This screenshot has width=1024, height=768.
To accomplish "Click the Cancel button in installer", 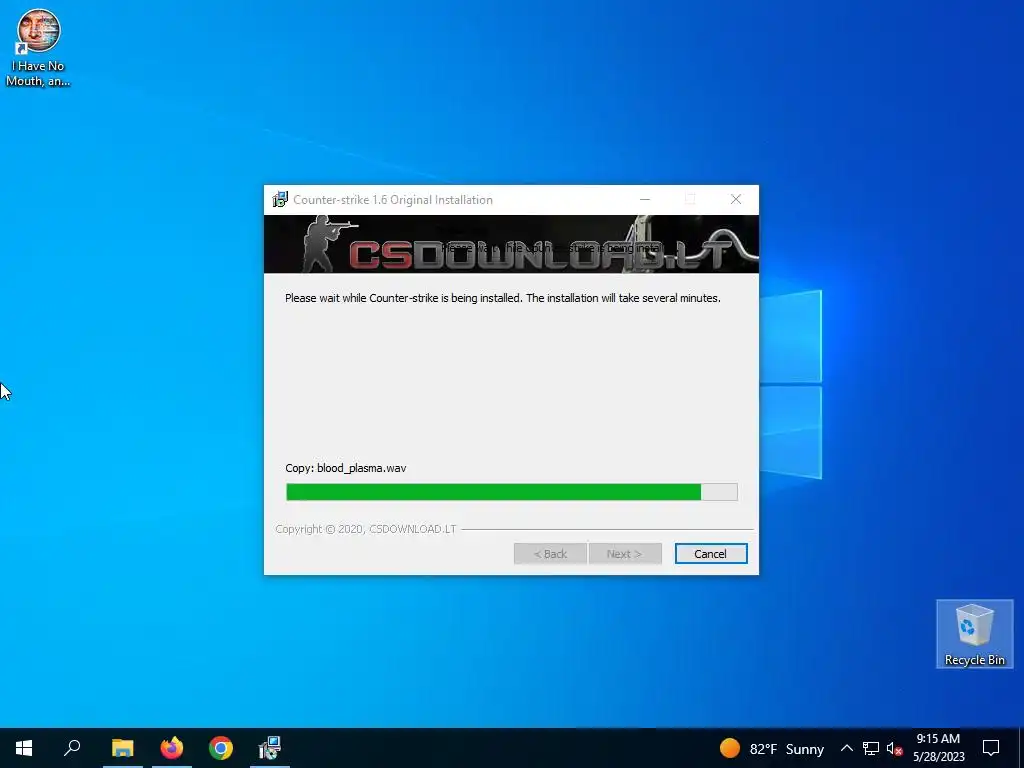I will (711, 554).
